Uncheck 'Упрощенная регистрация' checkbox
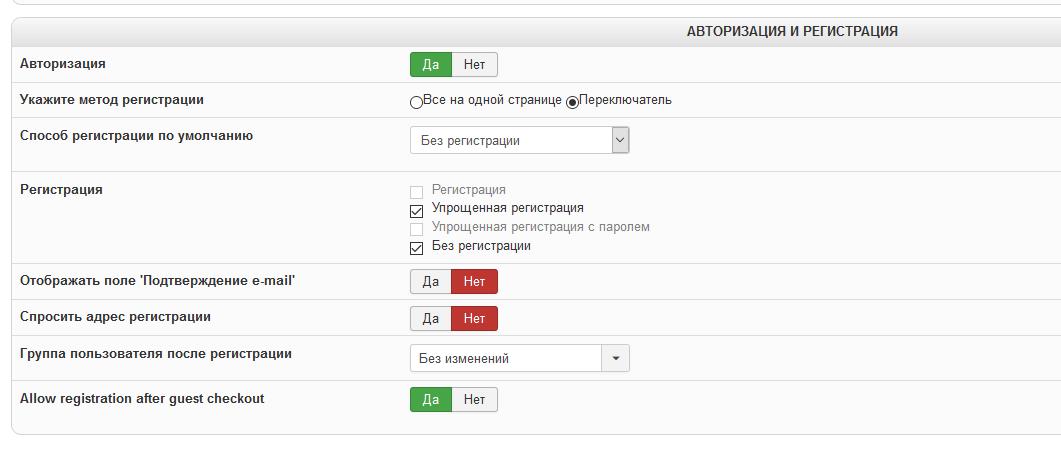 coord(417,210)
